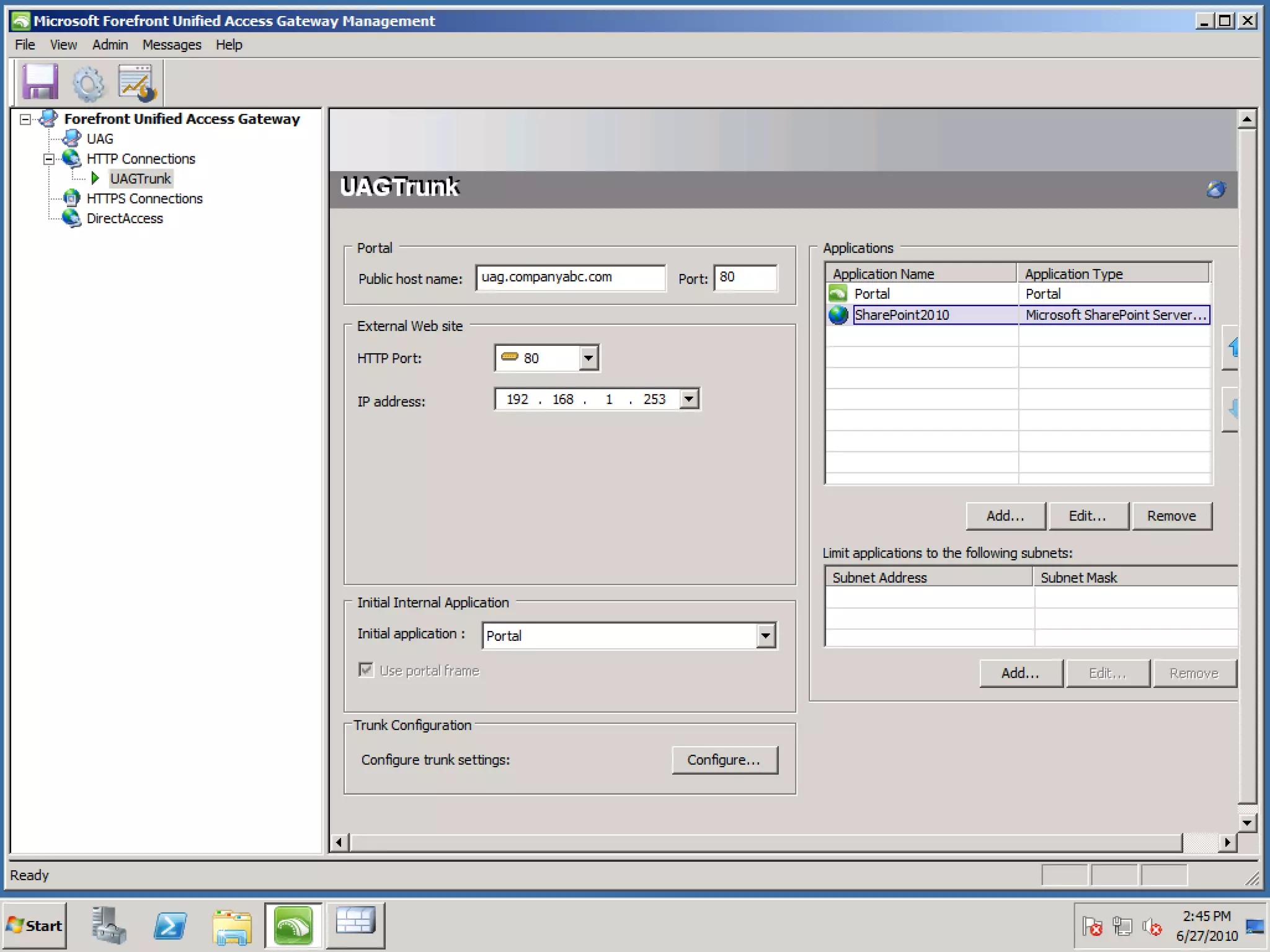Click the Configure trunk settings button
The width and height of the screenshot is (1270, 952).
click(724, 760)
